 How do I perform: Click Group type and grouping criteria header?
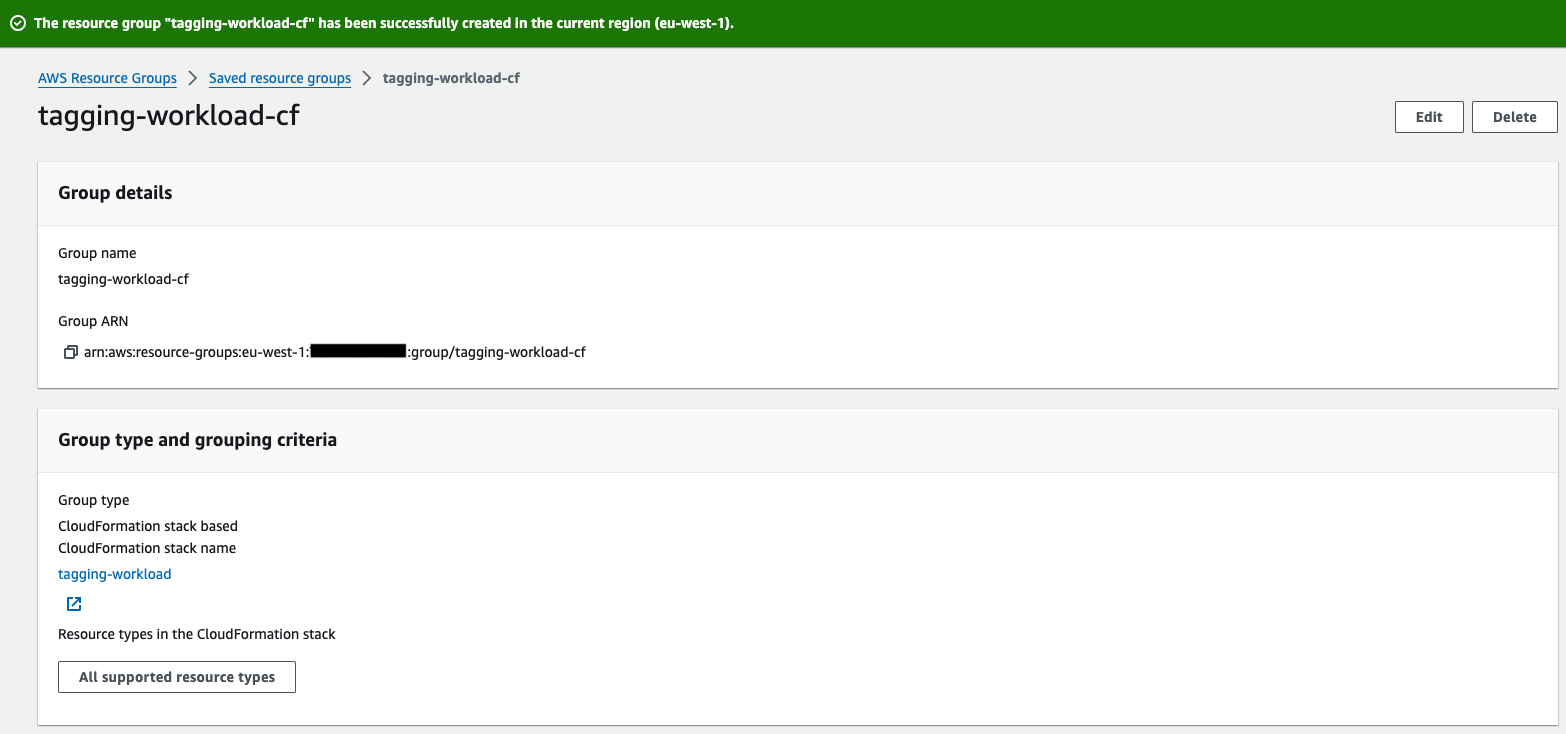coord(197,440)
